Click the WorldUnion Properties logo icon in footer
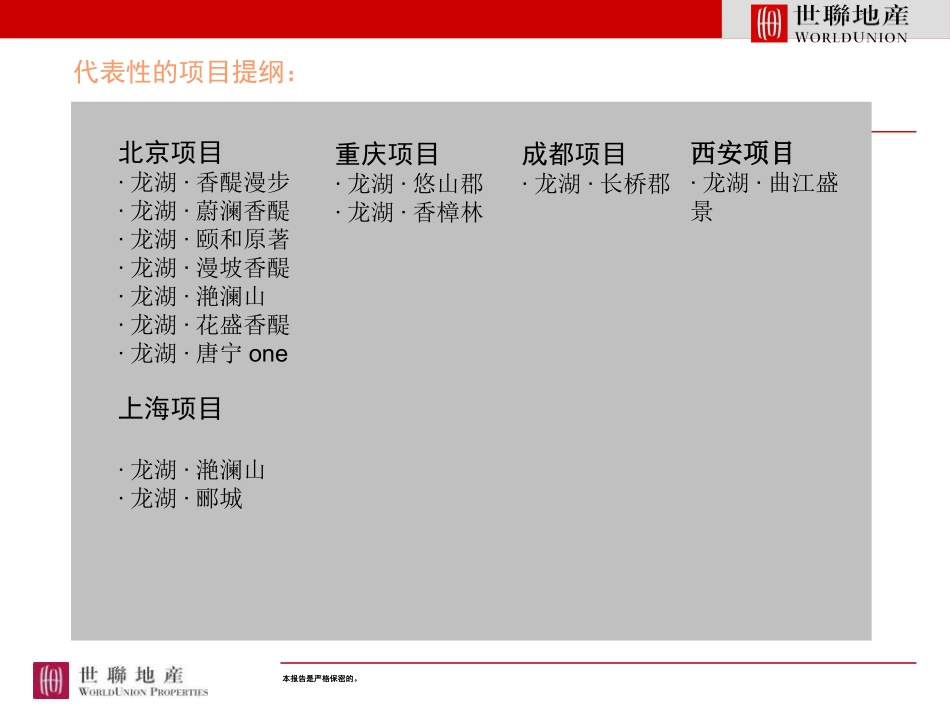 pyautogui.click(x=51, y=680)
